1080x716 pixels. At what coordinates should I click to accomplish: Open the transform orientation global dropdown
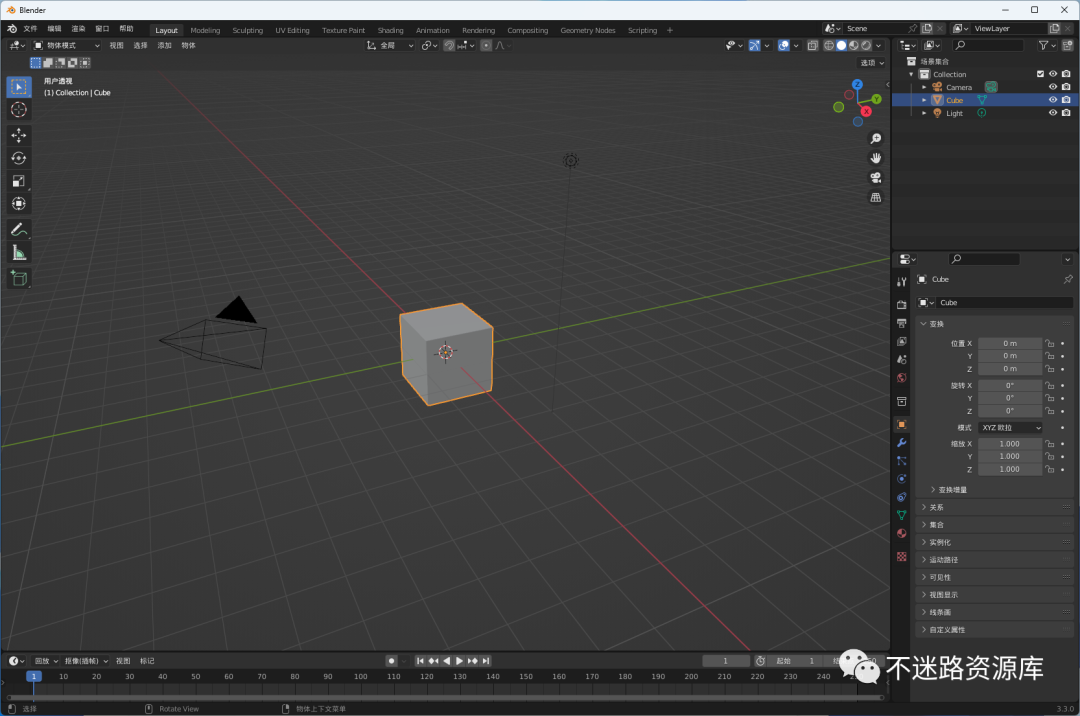tap(390, 45)
